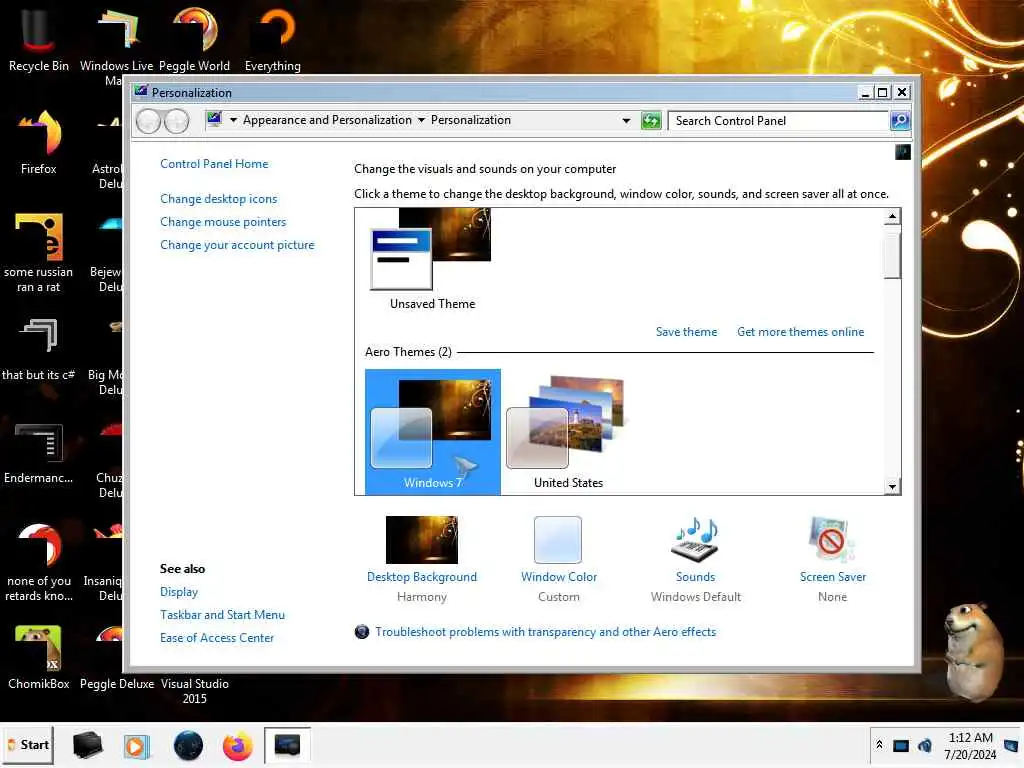Expand the root breadcrumb dropdown arrow
The width and height of the screenshot is (1024, 768).
click(x=233, y=120)
